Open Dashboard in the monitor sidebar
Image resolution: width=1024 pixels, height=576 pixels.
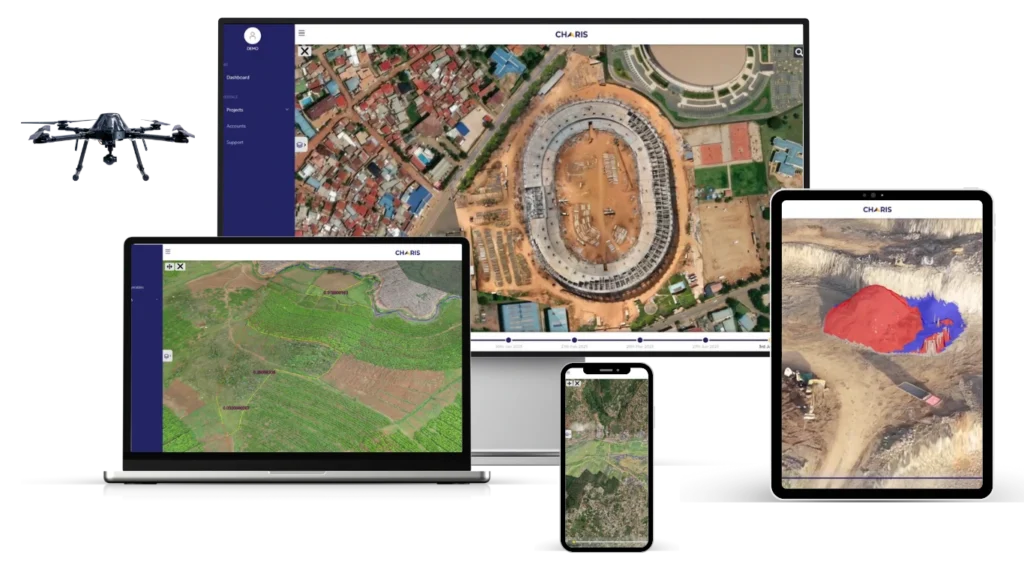click(238, 77)
